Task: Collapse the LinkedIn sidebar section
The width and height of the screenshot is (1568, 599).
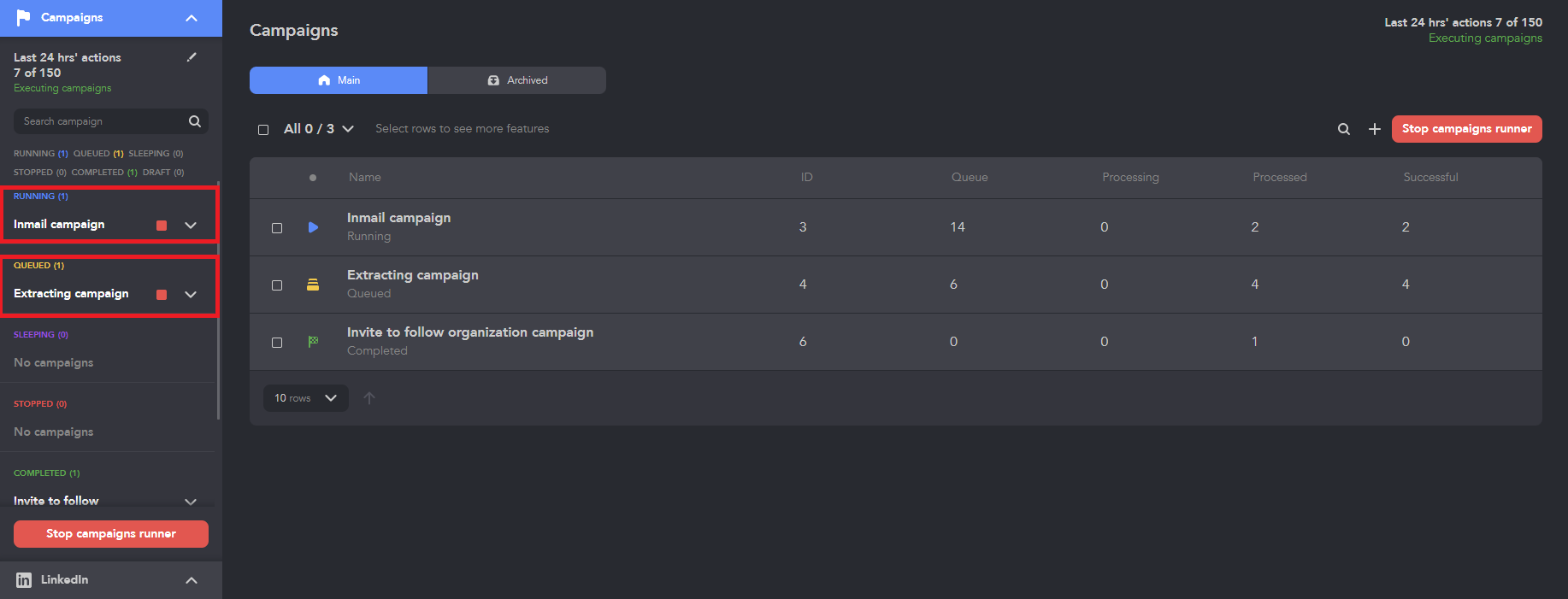Action: pos(192,580)
